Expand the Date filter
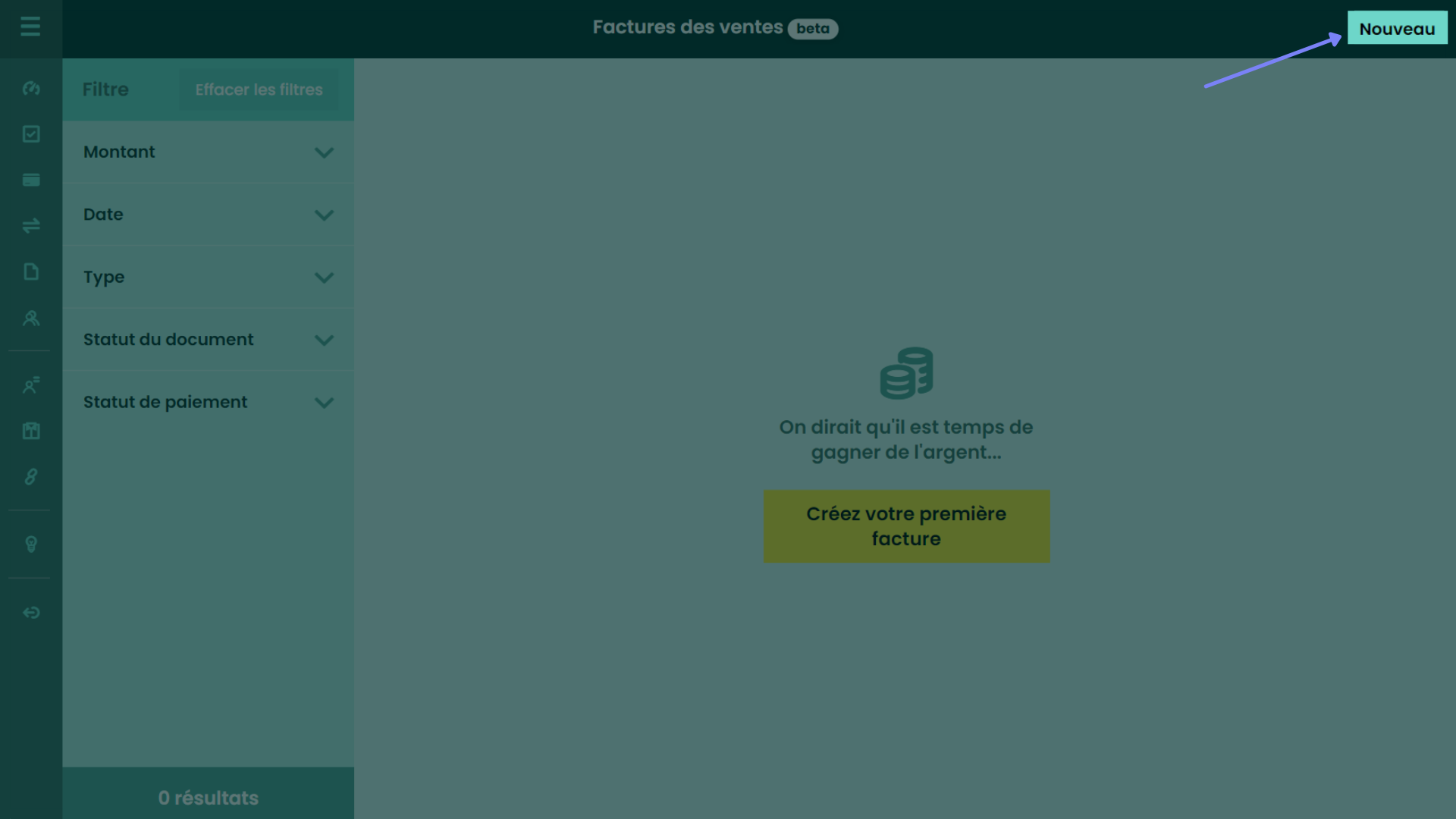 (x=209, y=215)
